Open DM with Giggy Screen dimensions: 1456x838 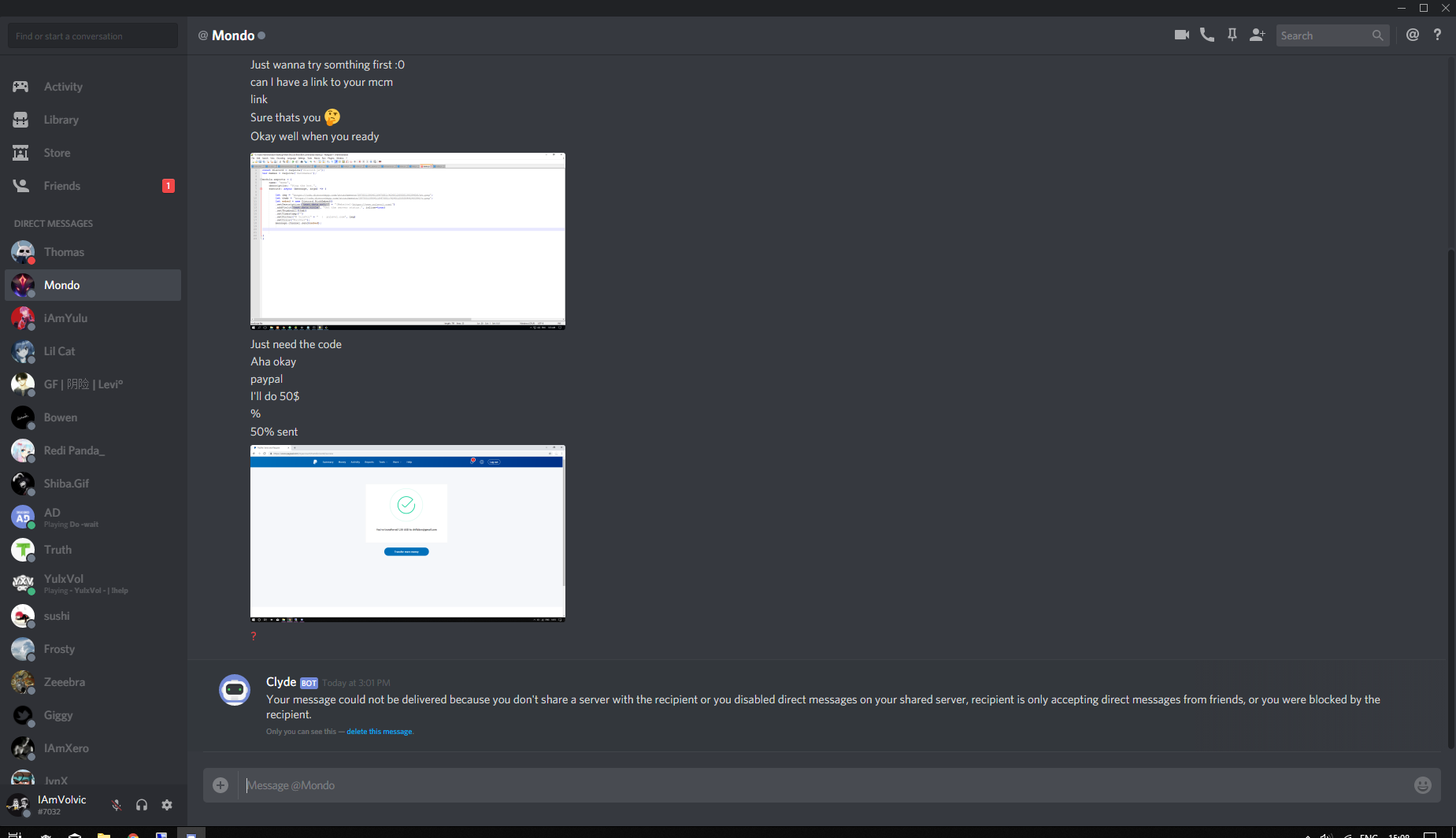click(93, 715)
